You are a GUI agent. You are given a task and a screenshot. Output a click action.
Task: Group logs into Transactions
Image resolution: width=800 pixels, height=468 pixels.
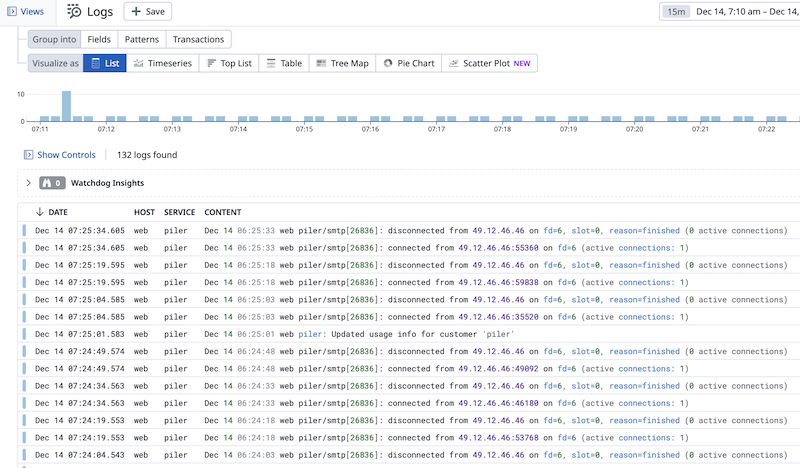(198, 39)
